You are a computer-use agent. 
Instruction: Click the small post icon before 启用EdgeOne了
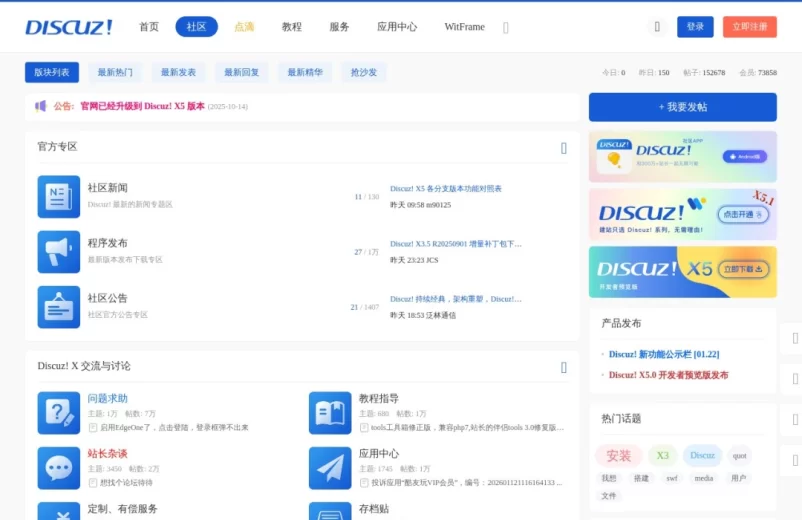(93, 427)
